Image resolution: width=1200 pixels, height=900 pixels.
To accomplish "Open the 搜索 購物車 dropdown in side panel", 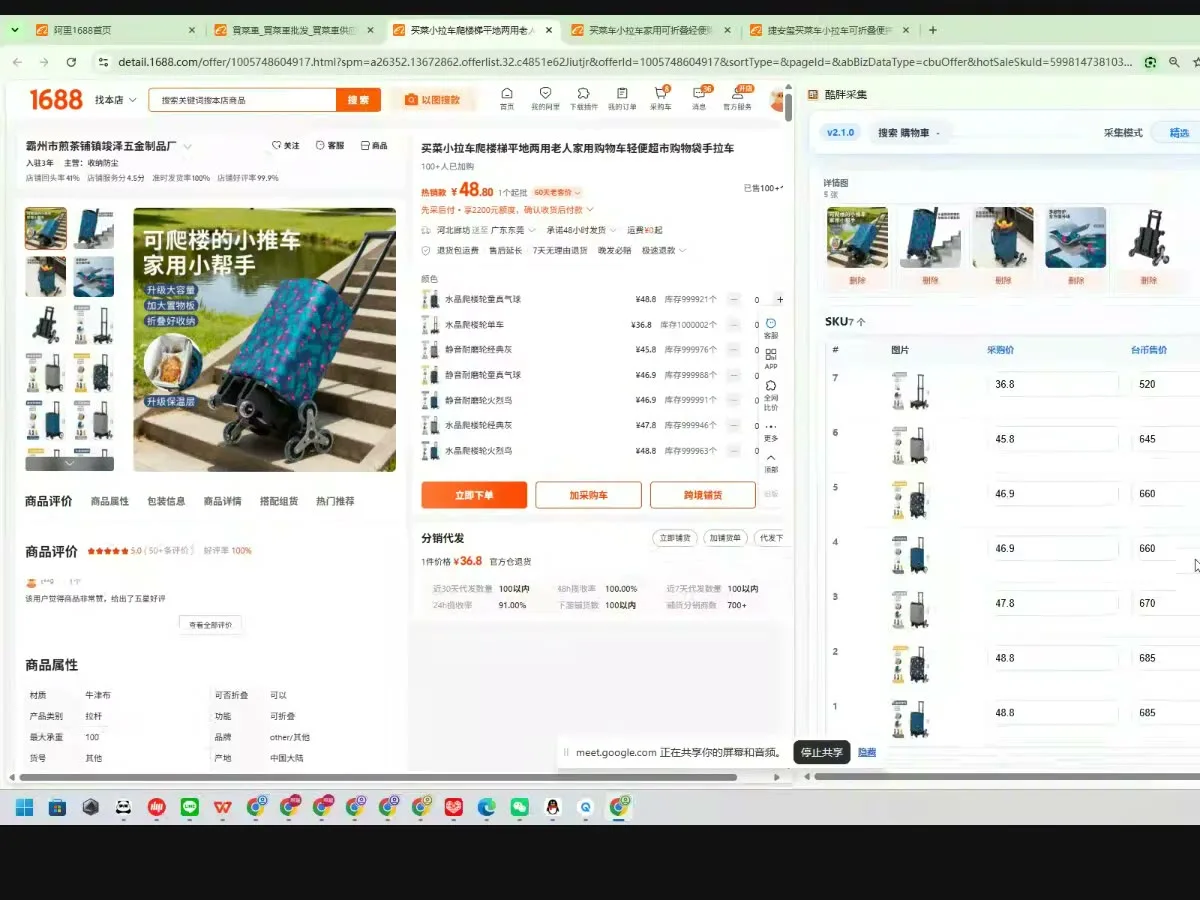I will pyautogui.click(x=910, y=132).
